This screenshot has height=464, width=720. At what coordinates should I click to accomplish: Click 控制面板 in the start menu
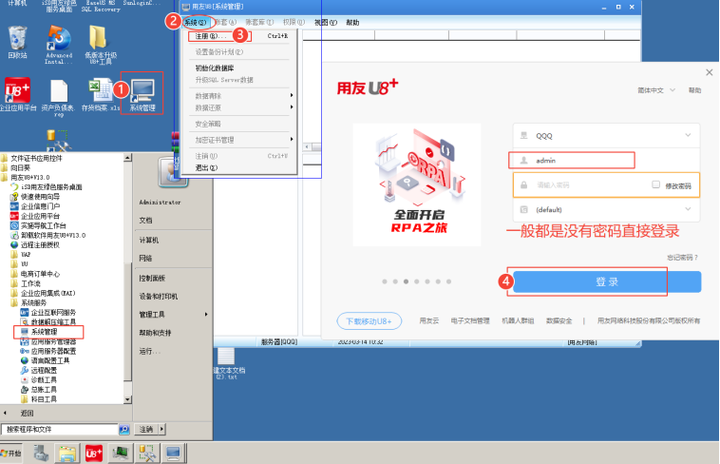click(x=152, y=278)
